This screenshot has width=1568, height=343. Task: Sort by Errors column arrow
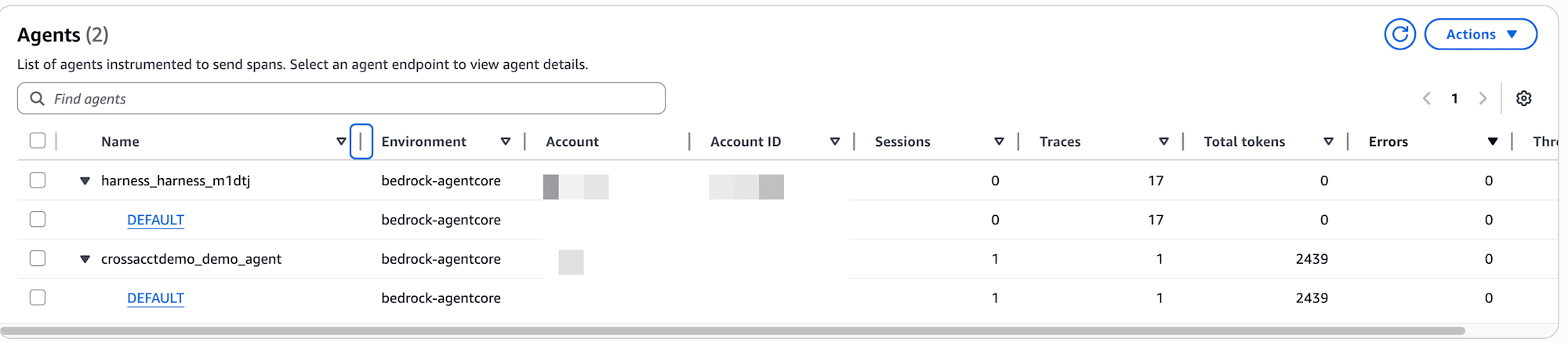tap(1493, 142)
